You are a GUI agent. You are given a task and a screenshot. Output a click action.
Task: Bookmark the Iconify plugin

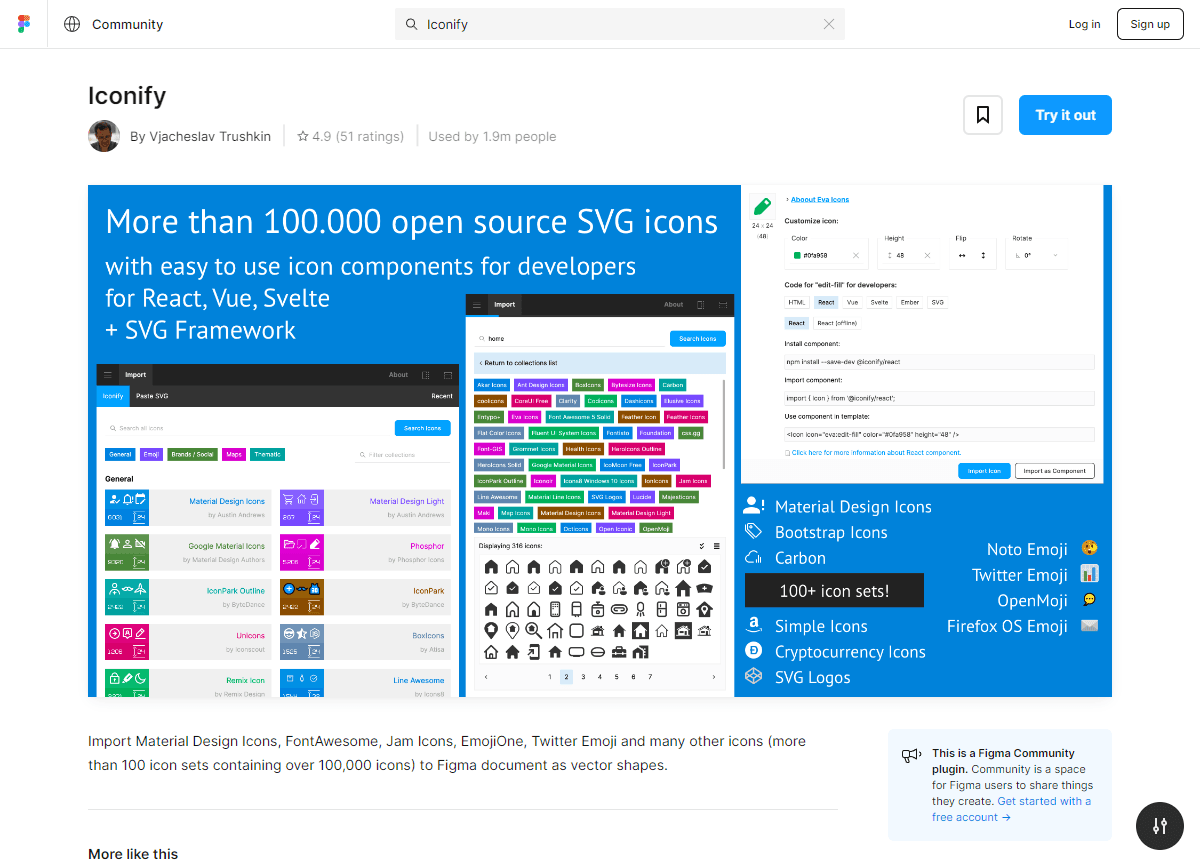point(983,115)
